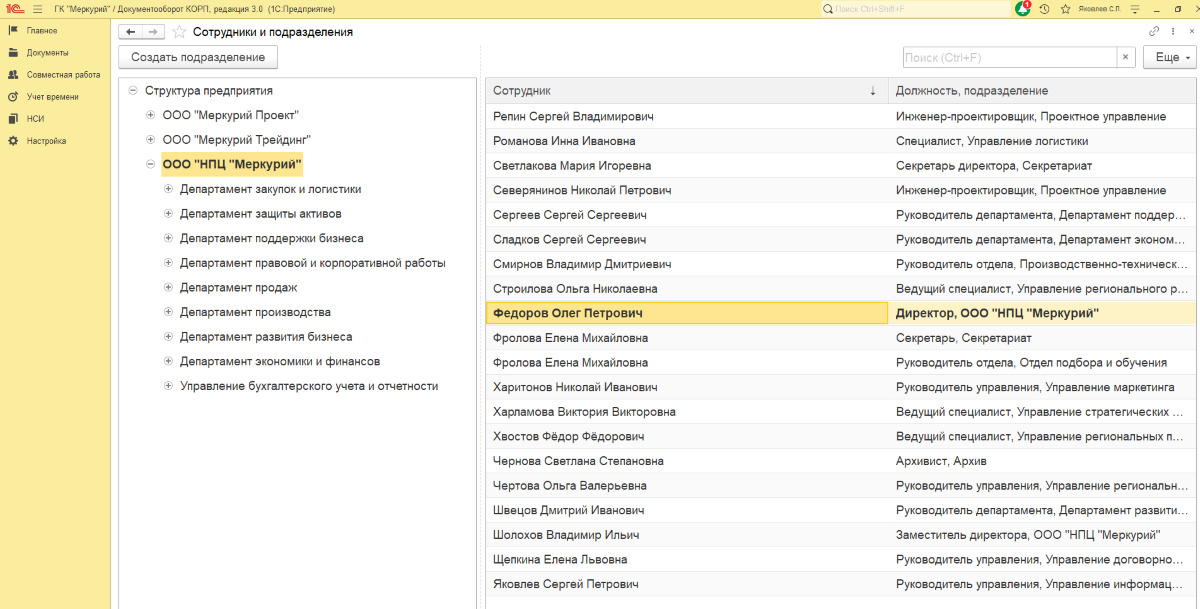
Task: Expand Департамент продаж tree node
Action: (168, 288)
